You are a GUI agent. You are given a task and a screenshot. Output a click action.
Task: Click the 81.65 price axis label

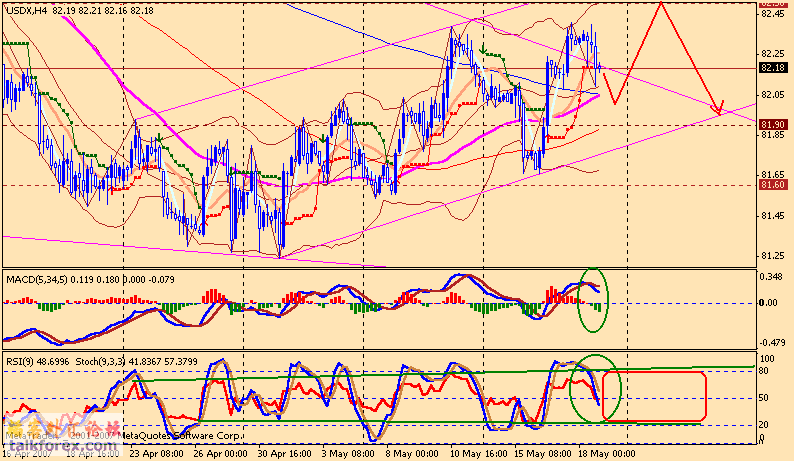772,175
